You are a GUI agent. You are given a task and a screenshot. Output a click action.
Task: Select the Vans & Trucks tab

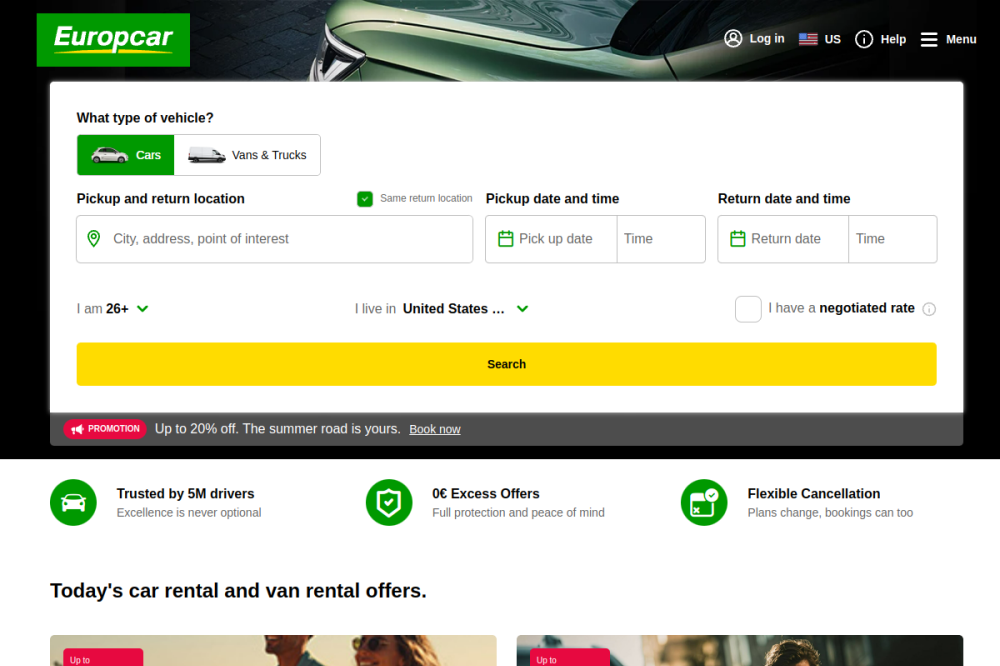click(247, 155)
